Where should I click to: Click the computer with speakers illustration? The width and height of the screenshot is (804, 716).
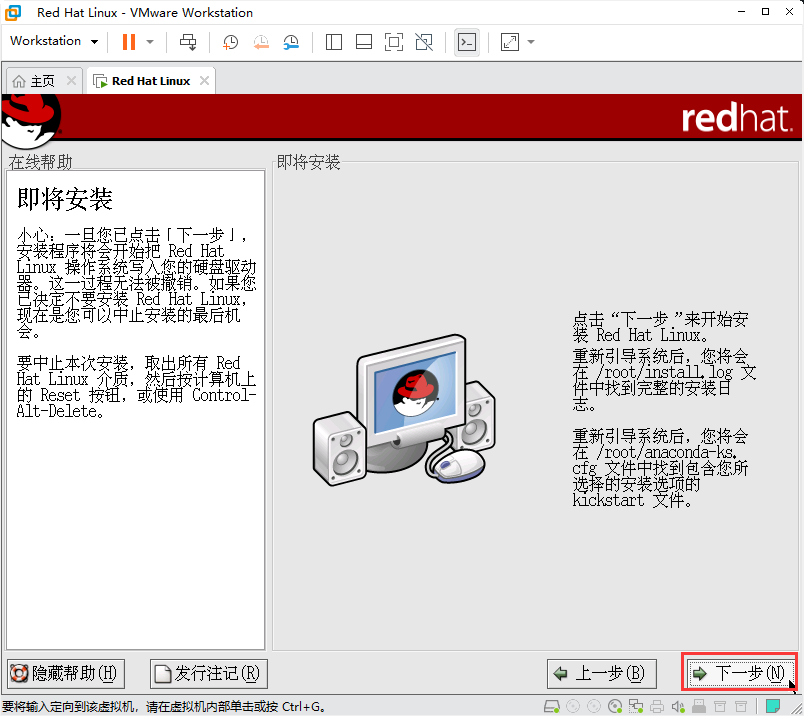tap(404, 410)
